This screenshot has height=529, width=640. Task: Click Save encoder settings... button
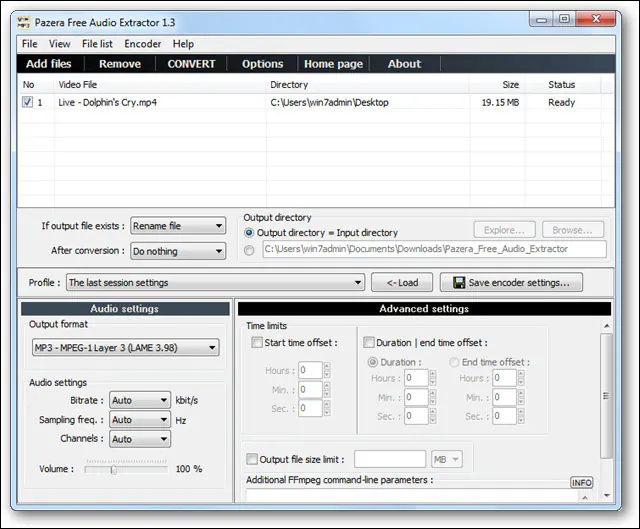(511, 282)
